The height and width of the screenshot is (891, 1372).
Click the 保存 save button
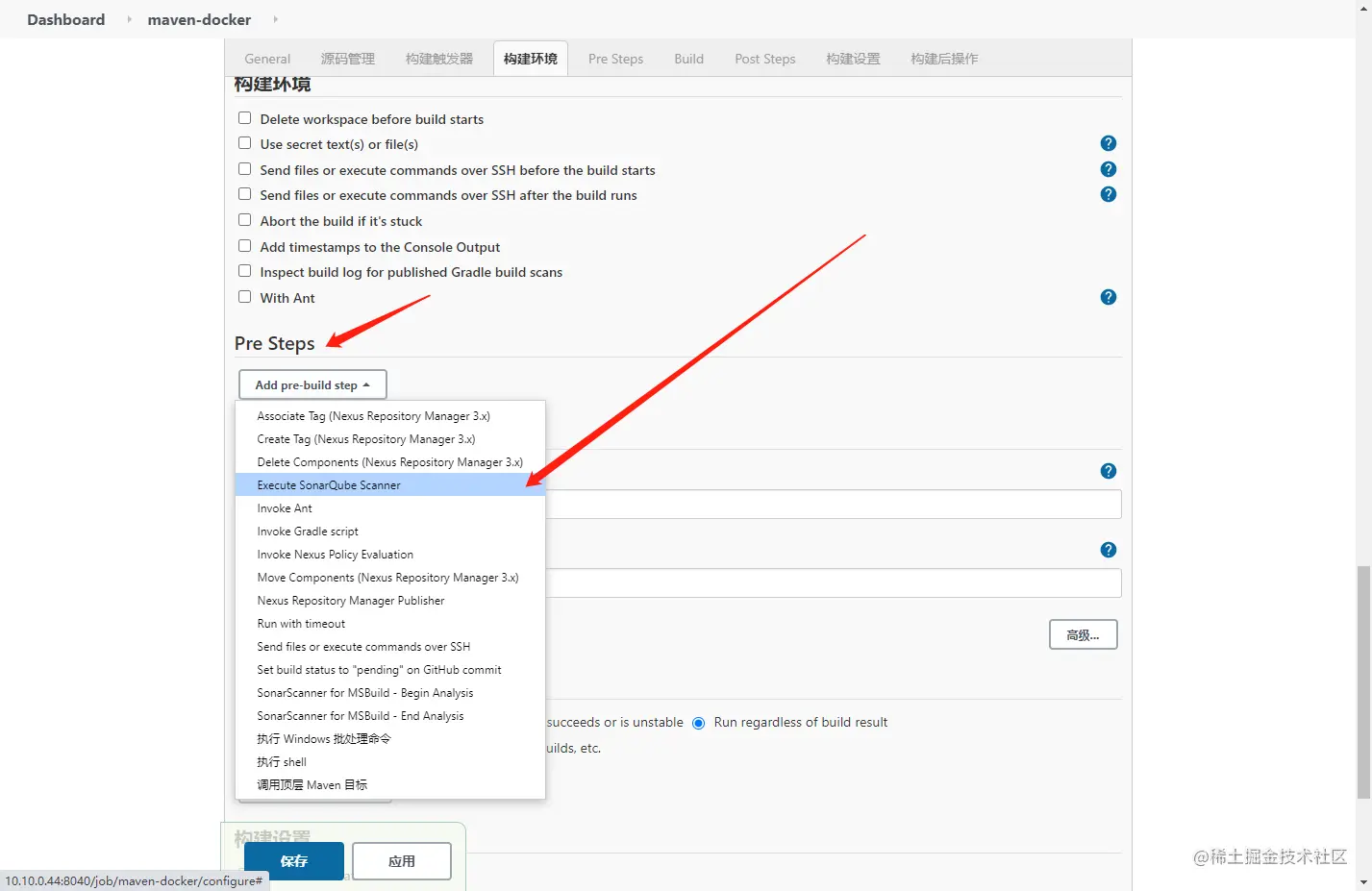[294, 861]
